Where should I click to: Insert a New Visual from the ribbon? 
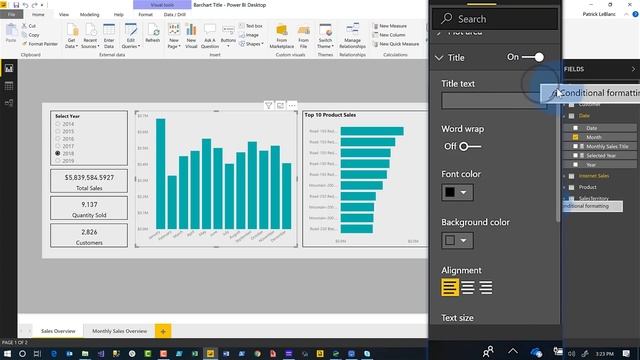click(x=191, y=36)
